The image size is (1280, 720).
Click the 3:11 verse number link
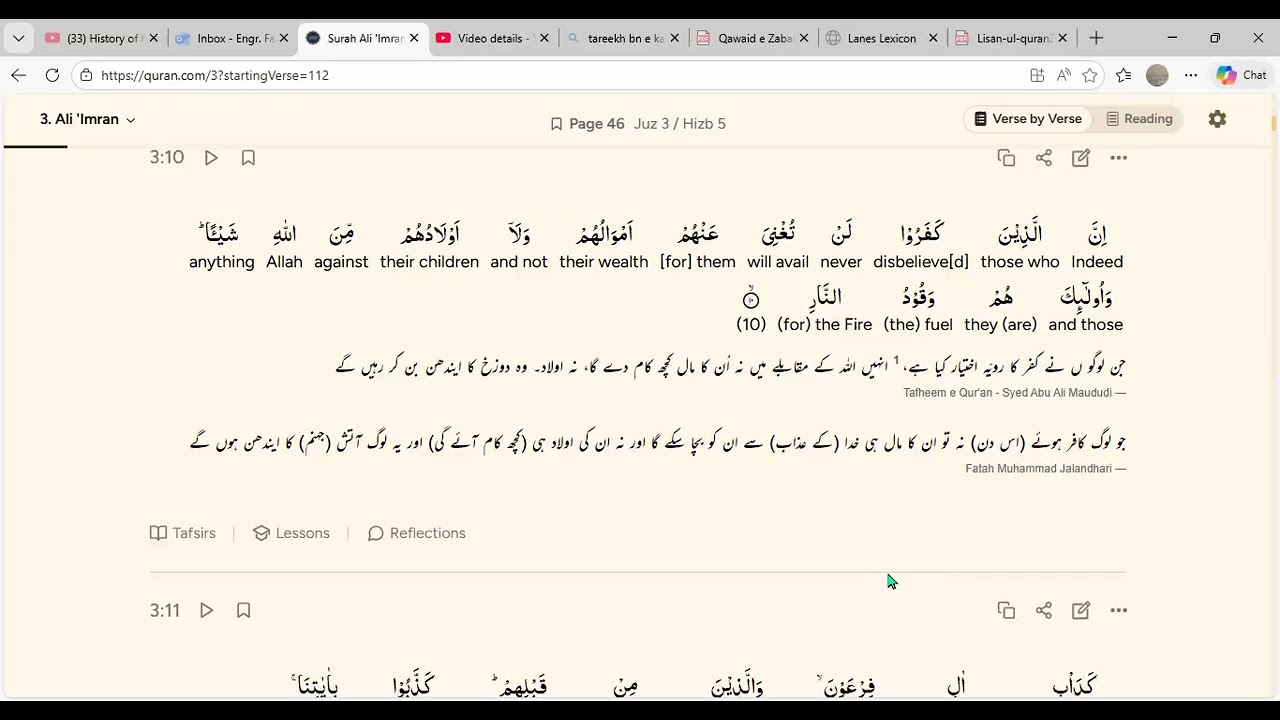165,610
